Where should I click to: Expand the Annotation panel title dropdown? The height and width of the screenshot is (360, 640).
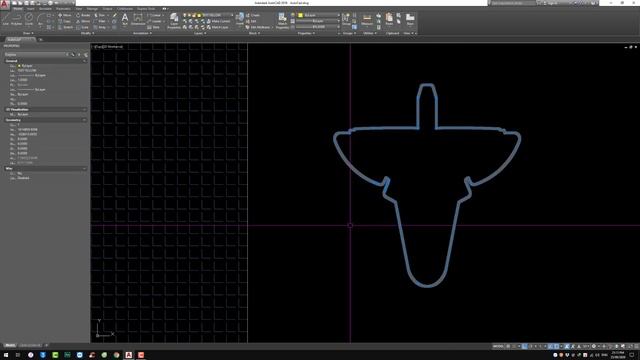coord(142,33)
